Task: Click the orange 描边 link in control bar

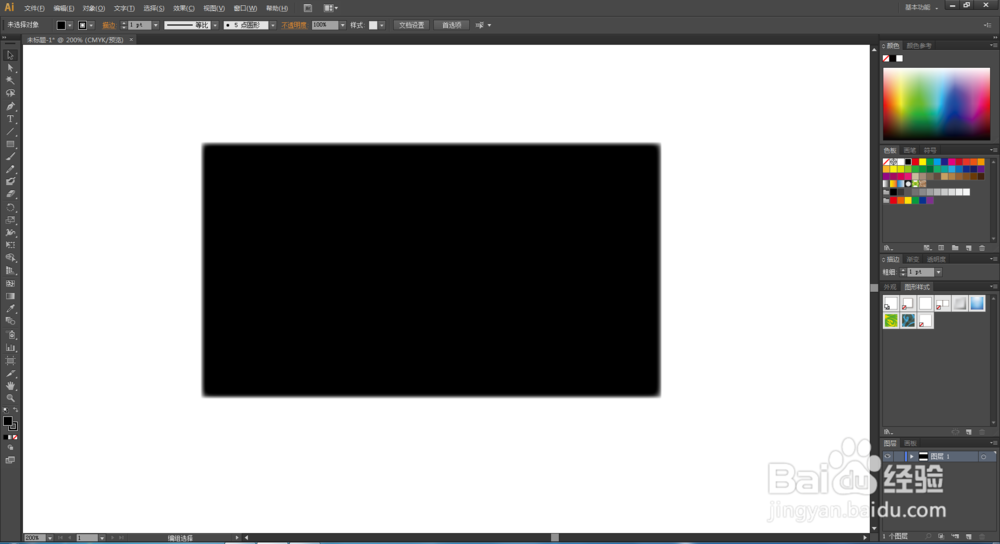Action: click(x=109, y=26)
